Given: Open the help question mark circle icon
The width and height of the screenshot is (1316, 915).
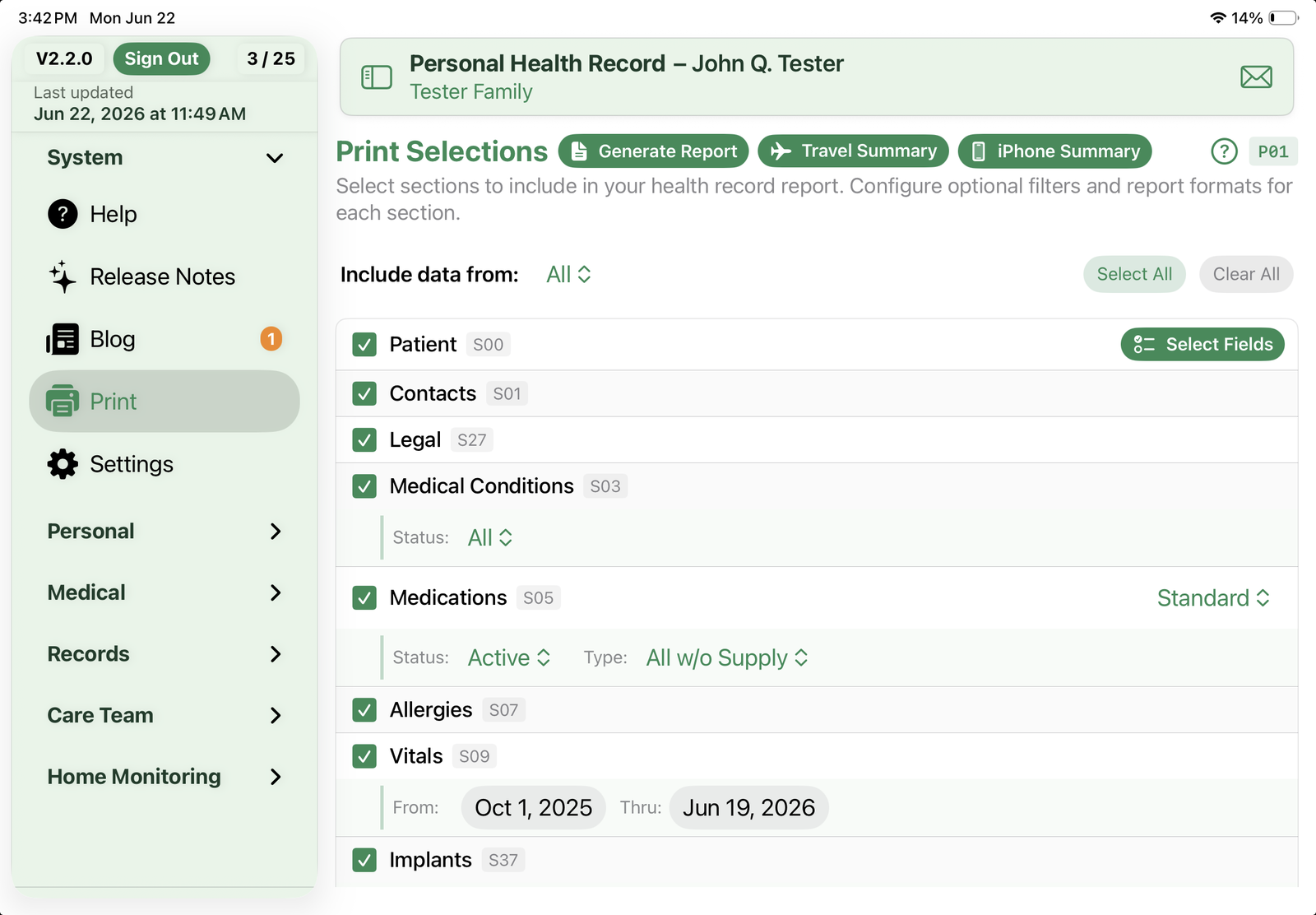Looking at the screenshot, I should pyautogui.click(x=1224, y=151).
